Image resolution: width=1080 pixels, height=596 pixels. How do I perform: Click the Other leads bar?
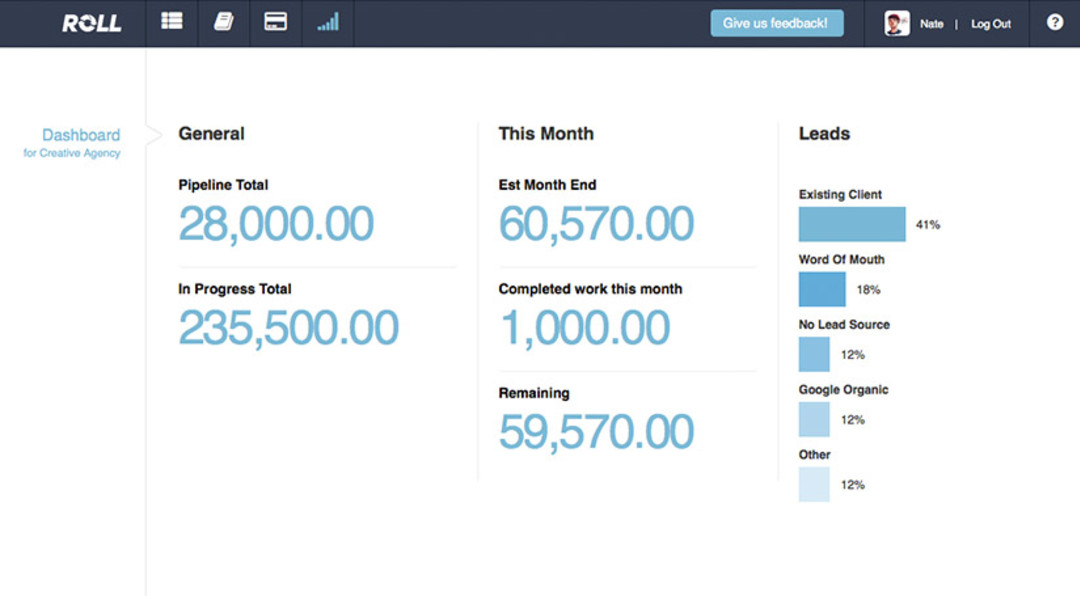tap(814, 484)
